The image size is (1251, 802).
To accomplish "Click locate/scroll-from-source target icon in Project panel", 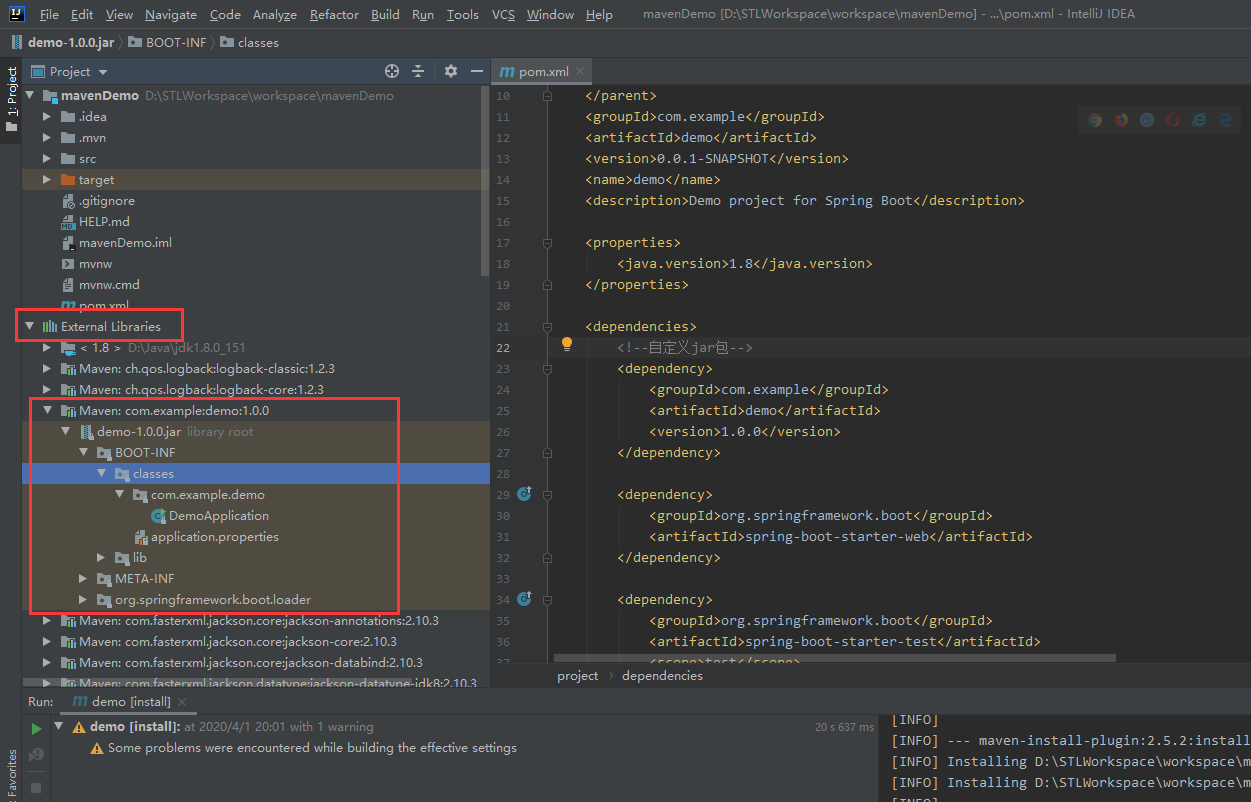I will tap(392, 71).
